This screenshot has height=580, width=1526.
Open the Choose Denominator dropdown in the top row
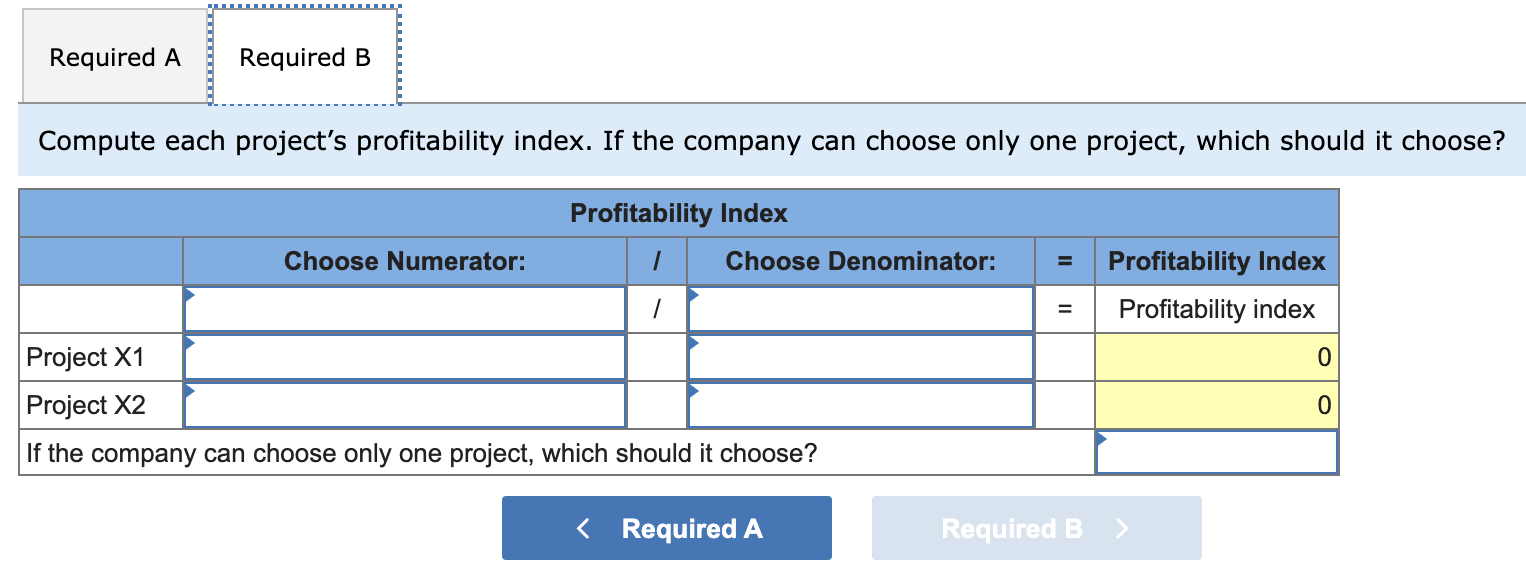click(860, 308)
